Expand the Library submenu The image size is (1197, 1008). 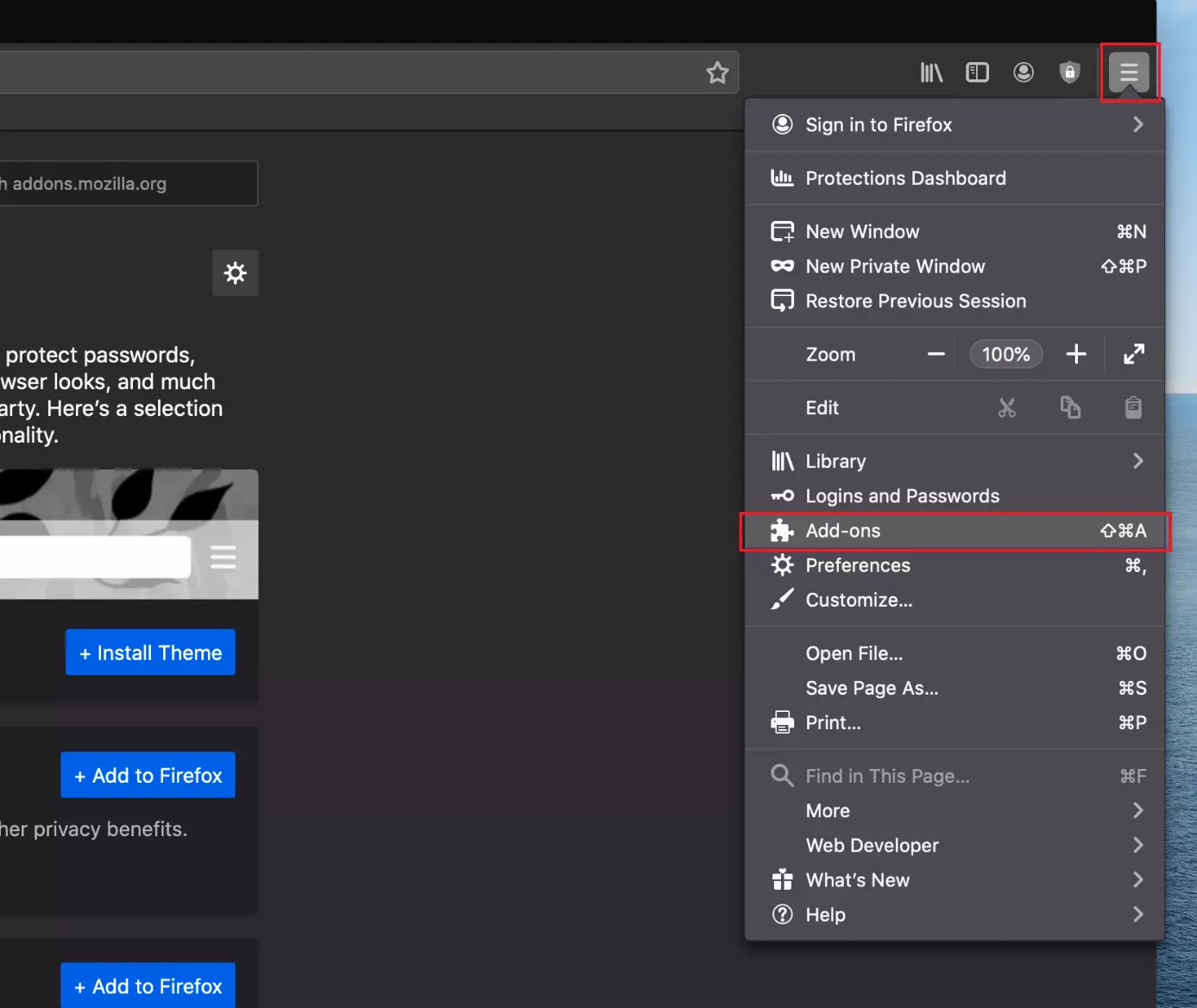coord(954,462)
